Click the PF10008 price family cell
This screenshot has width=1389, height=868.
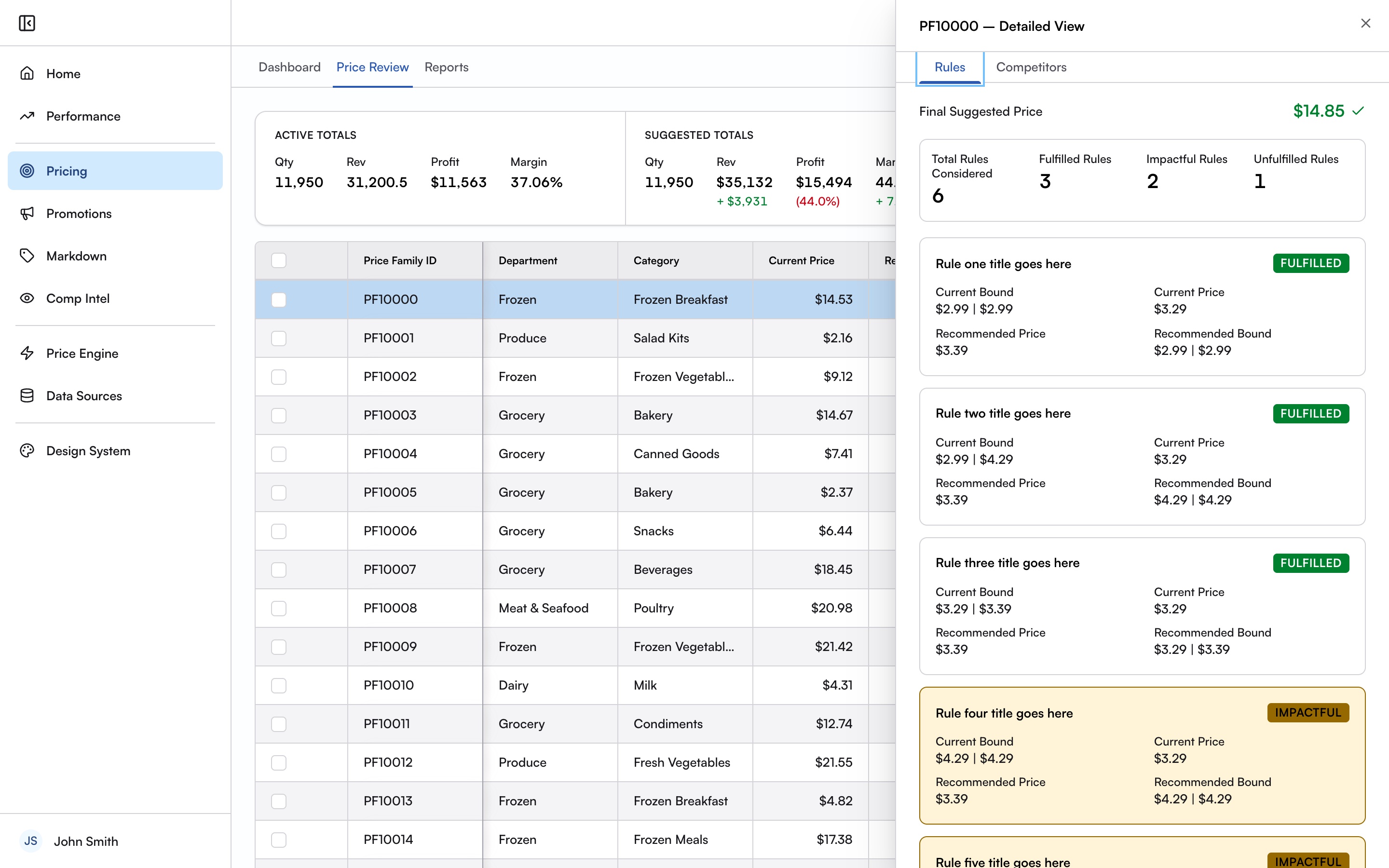[x=415, y=608]
